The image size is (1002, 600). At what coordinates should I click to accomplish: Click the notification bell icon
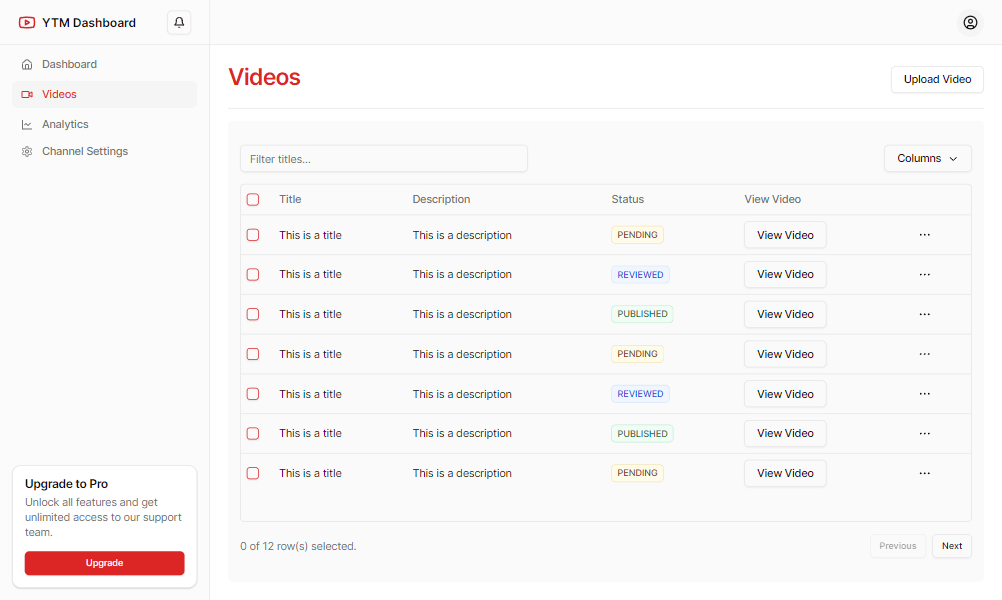179,22
